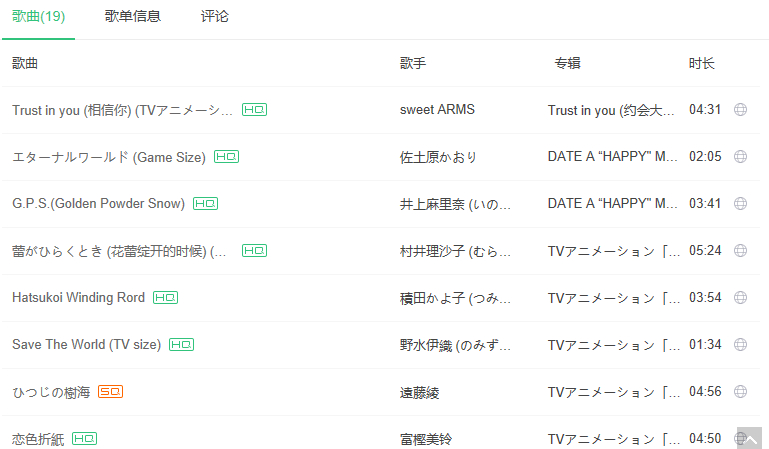The height and width of the screenshot is (449, 769).
Task: Click globe icon on Save The World row
Action: point(741,345)
